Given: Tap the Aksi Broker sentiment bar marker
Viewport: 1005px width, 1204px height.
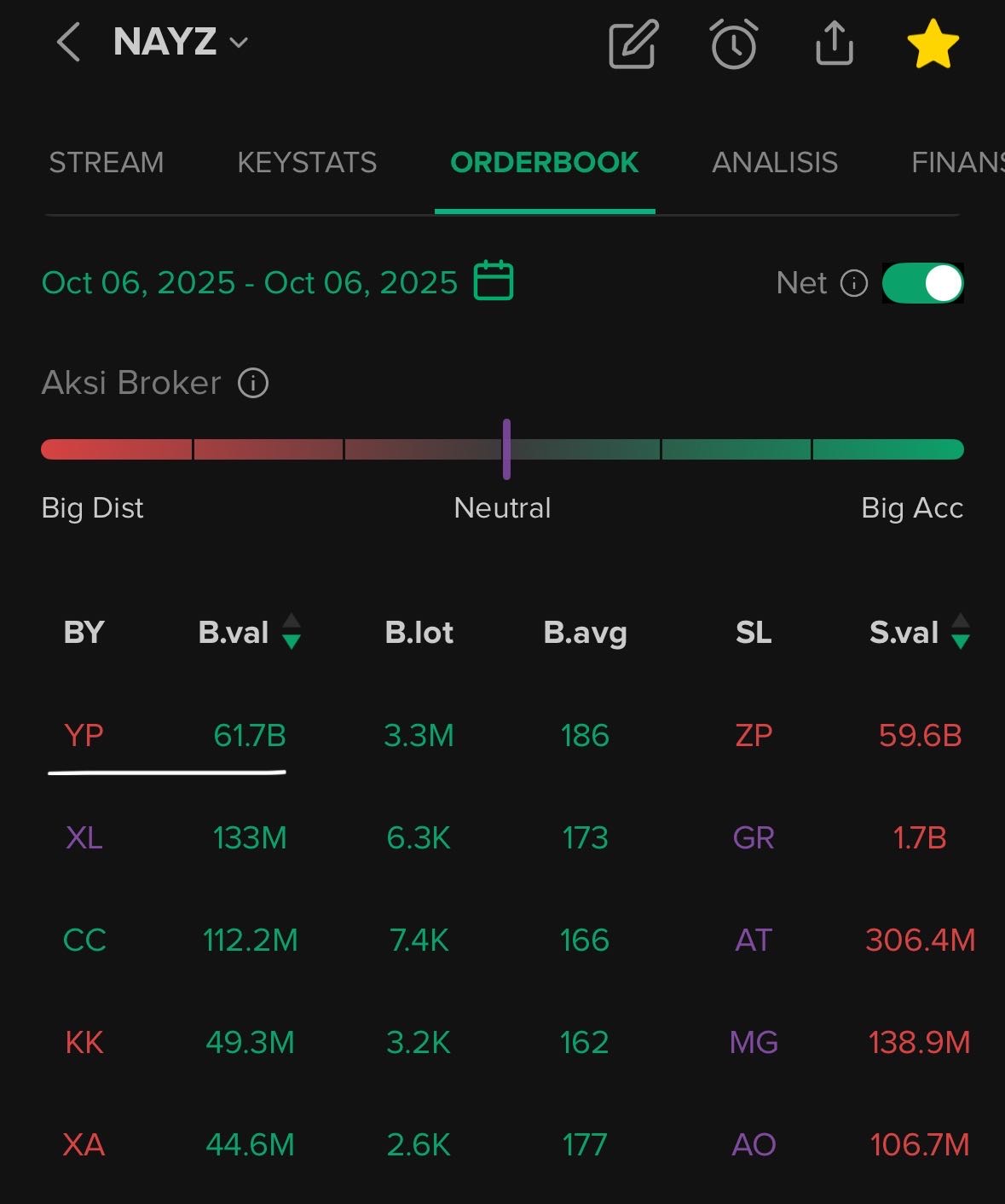Looking at the screenshot, I should 506,449.
